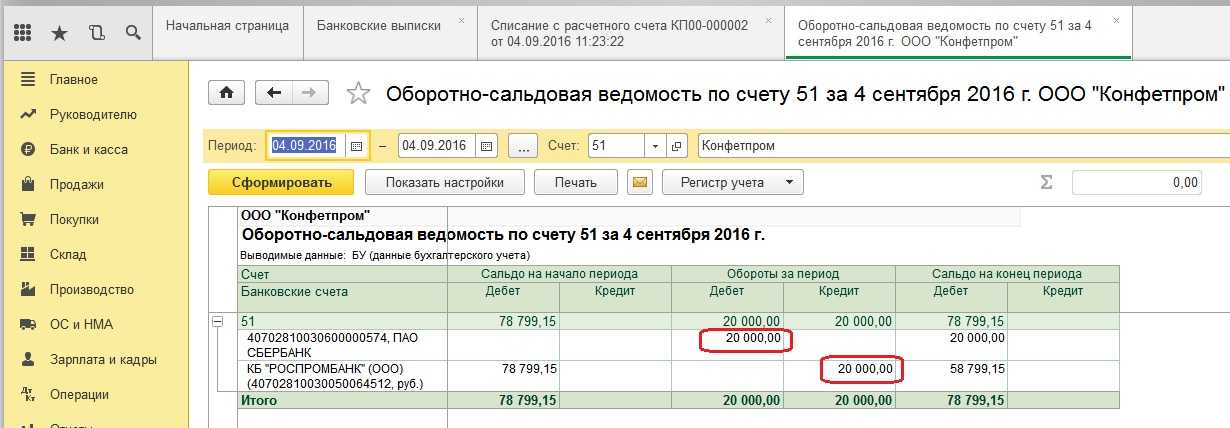Add report to favorites with star outline
Image resolution: width=1230 pixels, height=428 pixels.
click(357, 94)
